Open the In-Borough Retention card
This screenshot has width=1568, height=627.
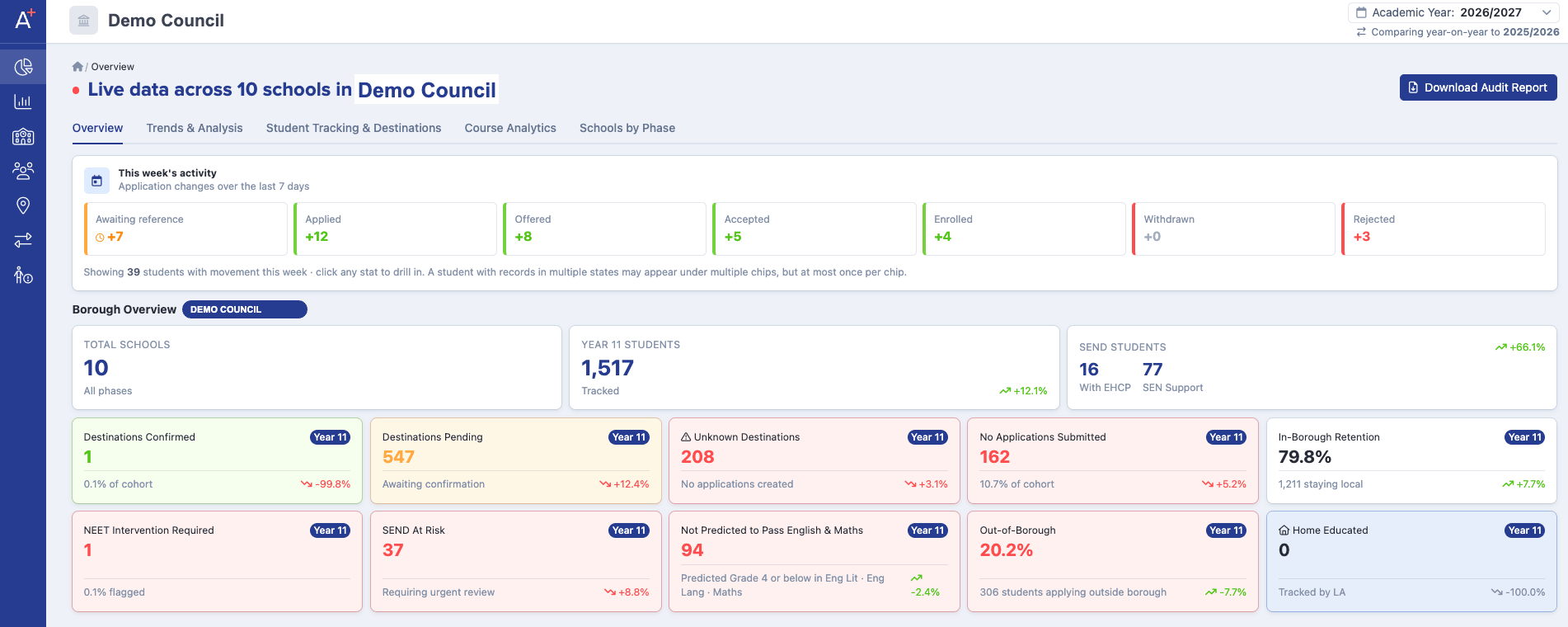(1411, 460)
